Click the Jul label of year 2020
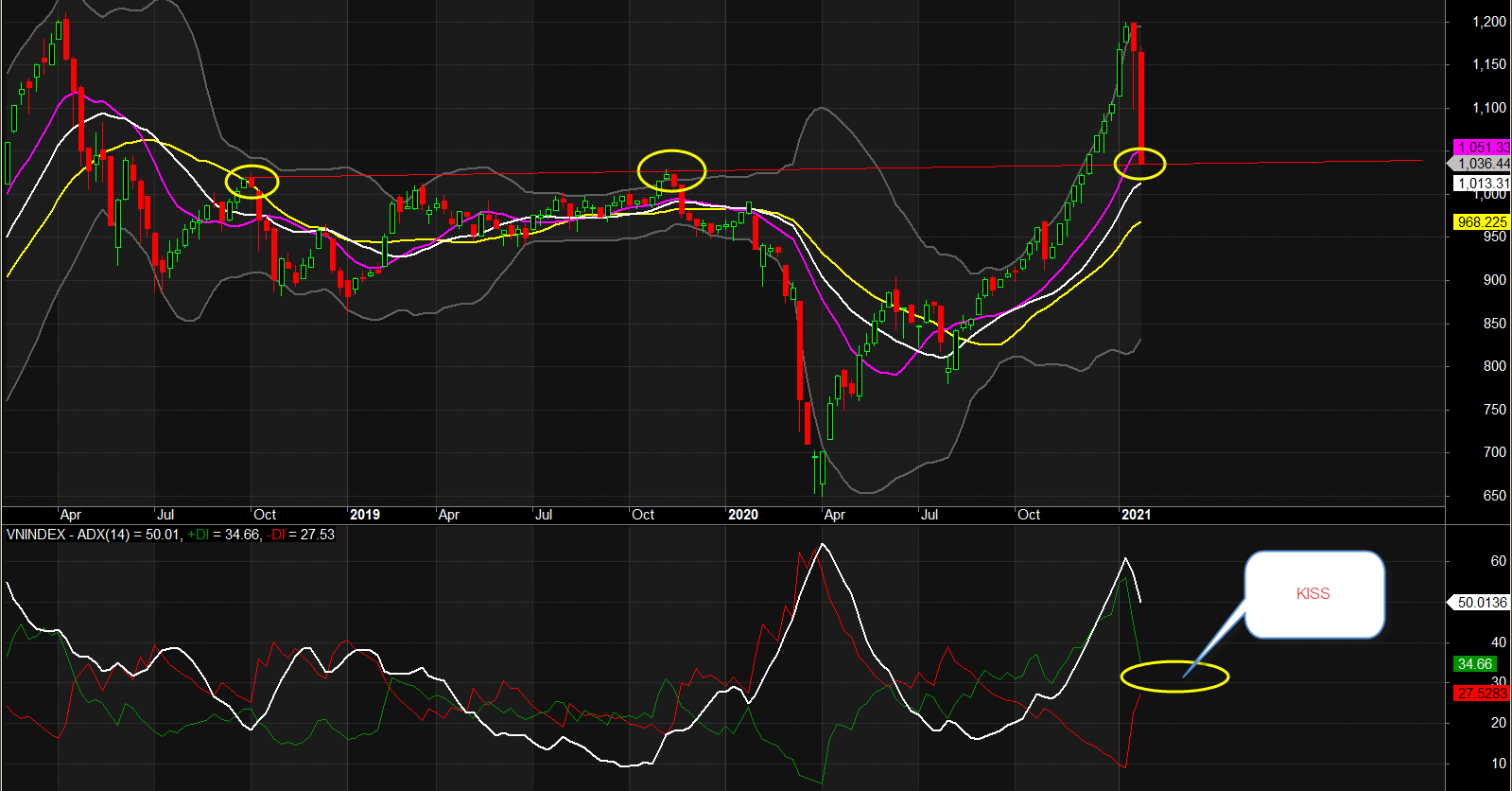Screen dimensions: 1512x791 [x=930, y=515]
